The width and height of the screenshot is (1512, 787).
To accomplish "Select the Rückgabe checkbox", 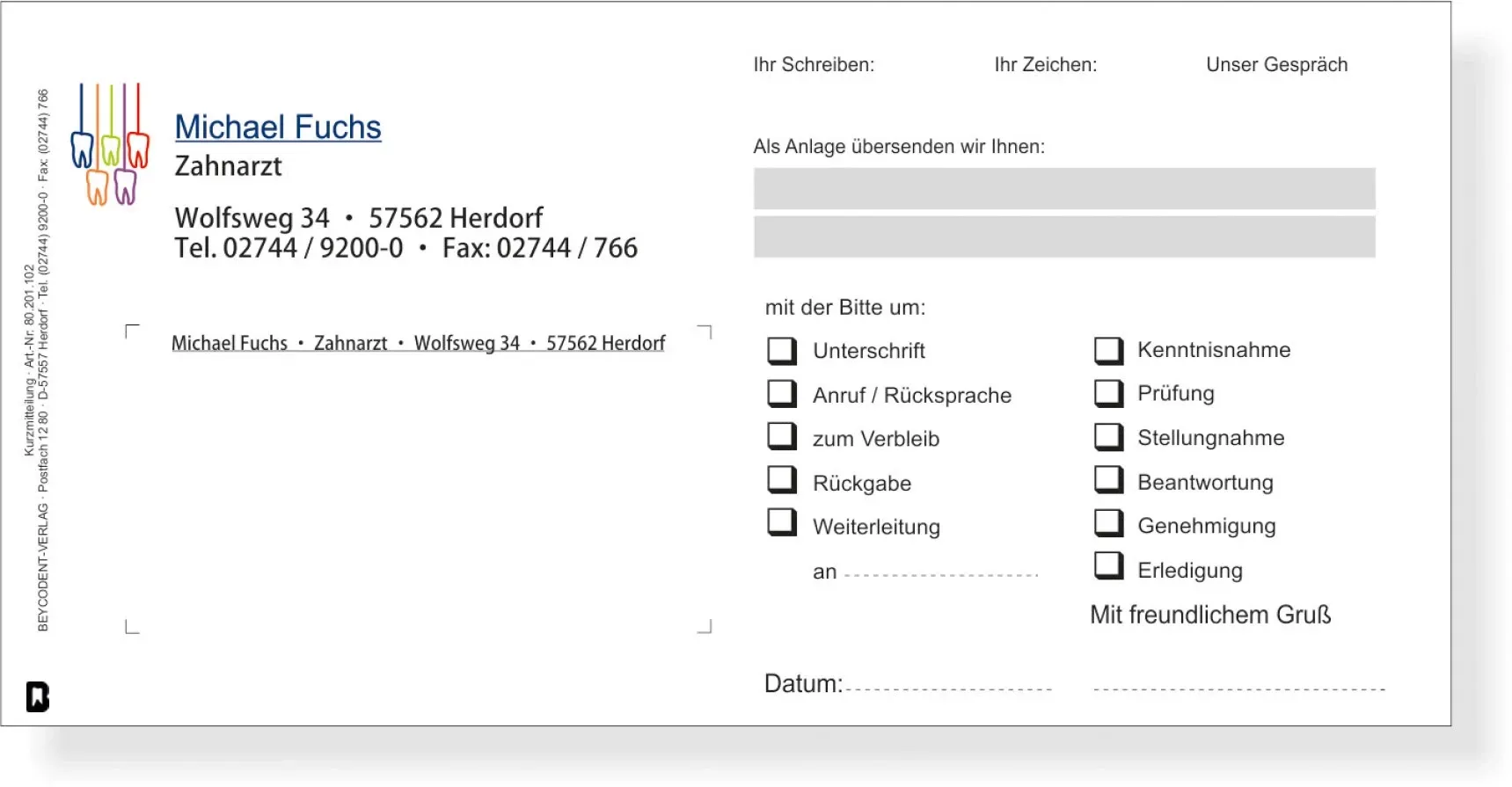I will (x=781, y=480).
